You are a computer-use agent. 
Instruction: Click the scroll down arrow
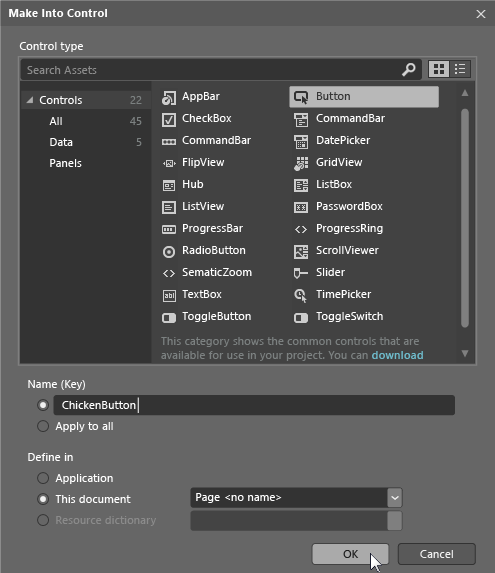pyautogui.click(x=465, y=353)
